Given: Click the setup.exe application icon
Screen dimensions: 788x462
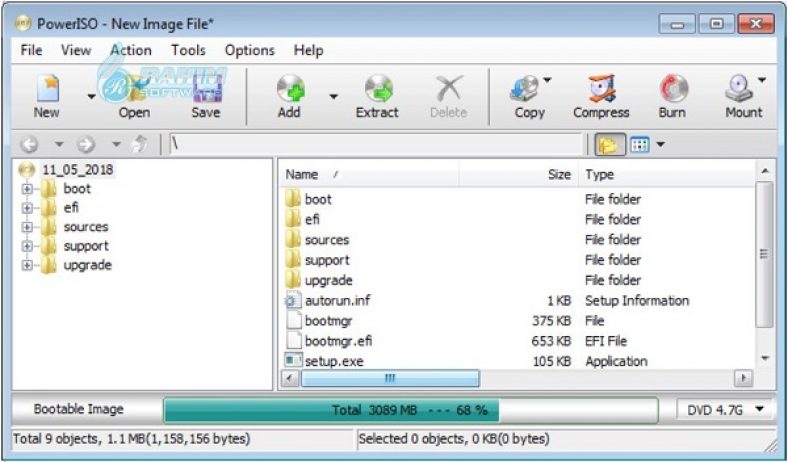Looking at the screenshot, I should (x=293, y=361).
